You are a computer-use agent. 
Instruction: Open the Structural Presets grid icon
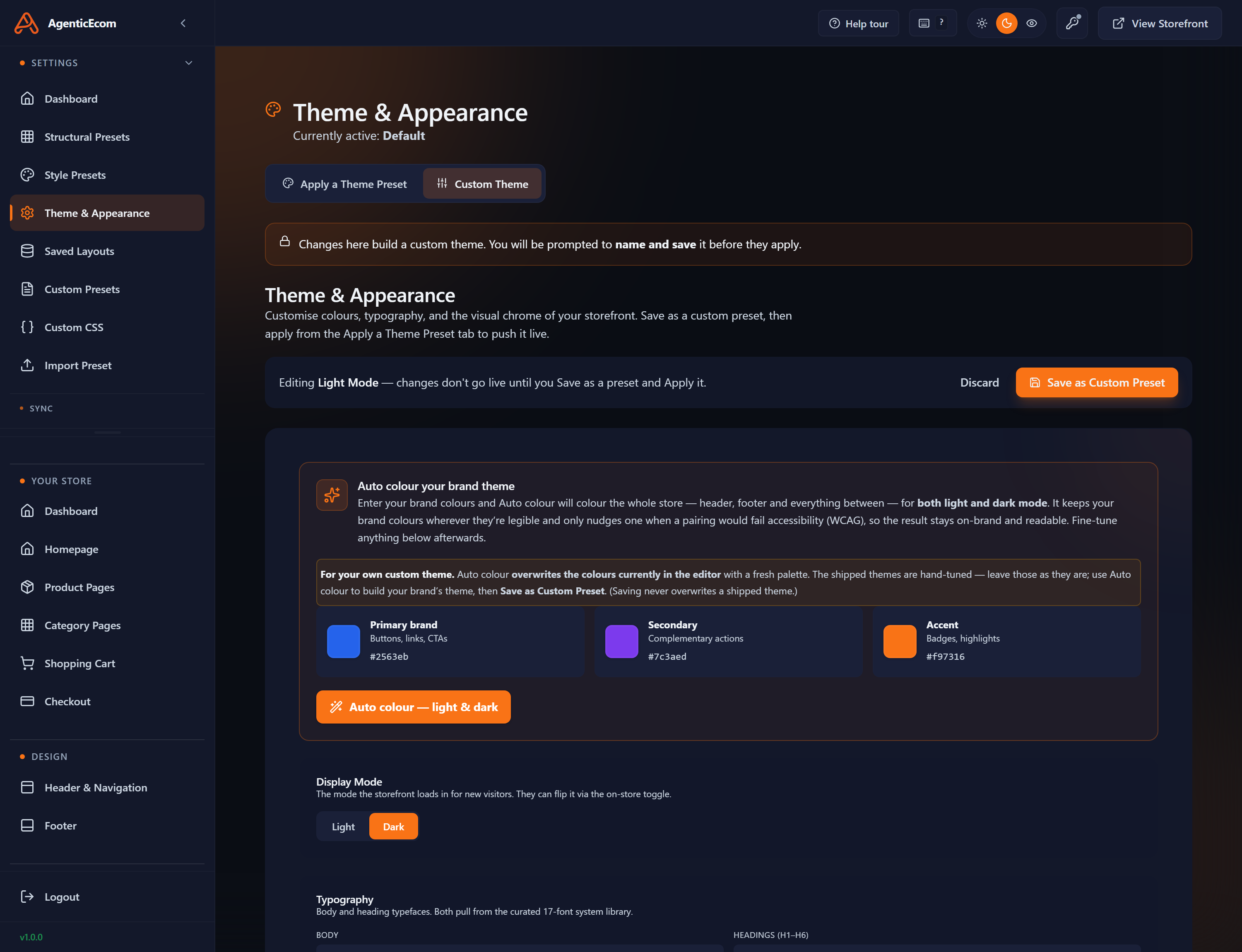coord(27,137)
